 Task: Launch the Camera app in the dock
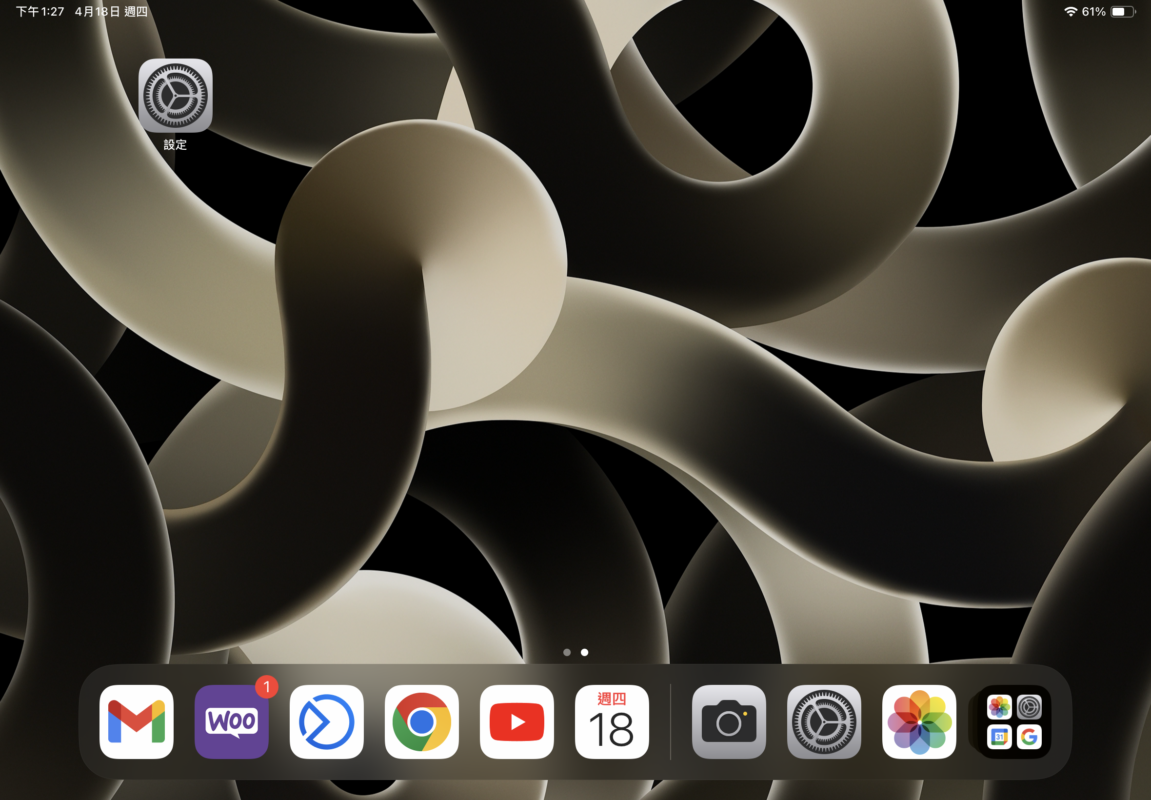729,721
